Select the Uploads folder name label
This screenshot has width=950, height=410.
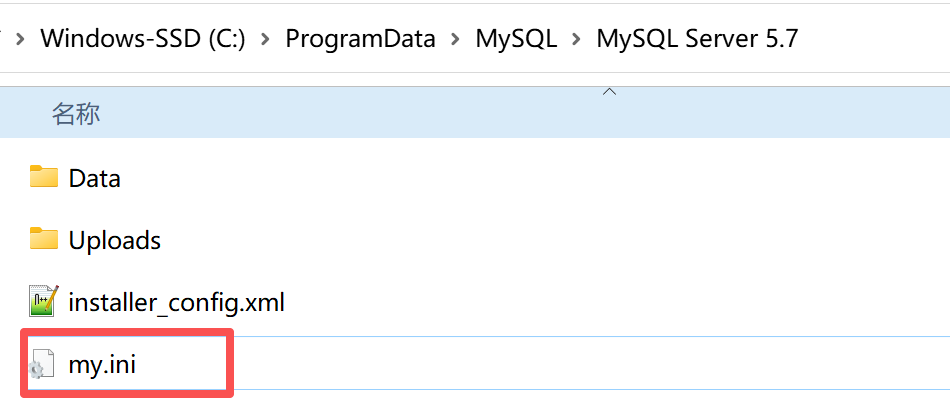coord(115,241)
